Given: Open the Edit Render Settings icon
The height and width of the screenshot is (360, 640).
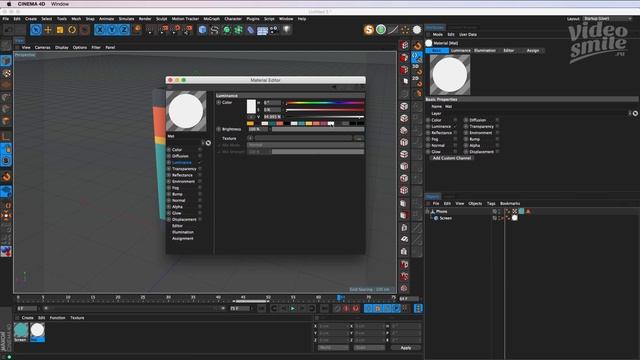Looking at the screenshot, I should (x=188, y=29).
